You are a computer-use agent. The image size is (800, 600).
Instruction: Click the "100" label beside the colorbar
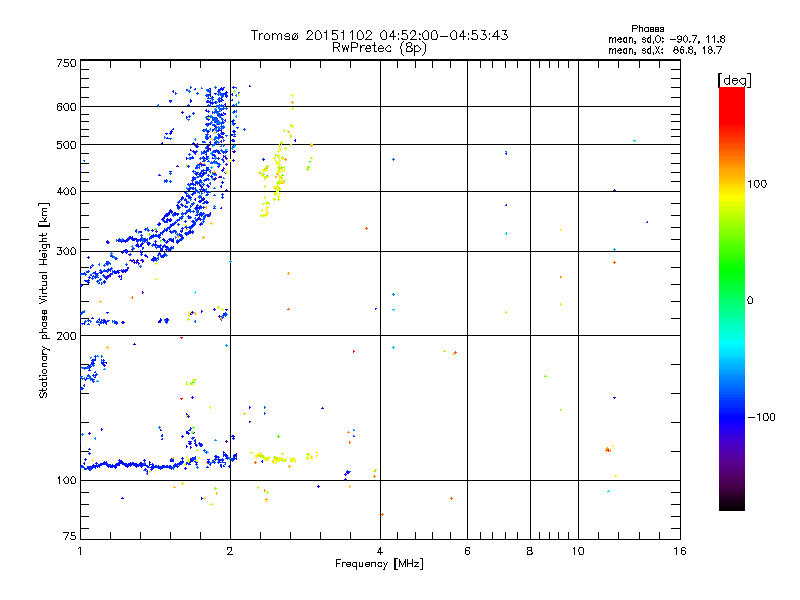click(x=757, y=184)
